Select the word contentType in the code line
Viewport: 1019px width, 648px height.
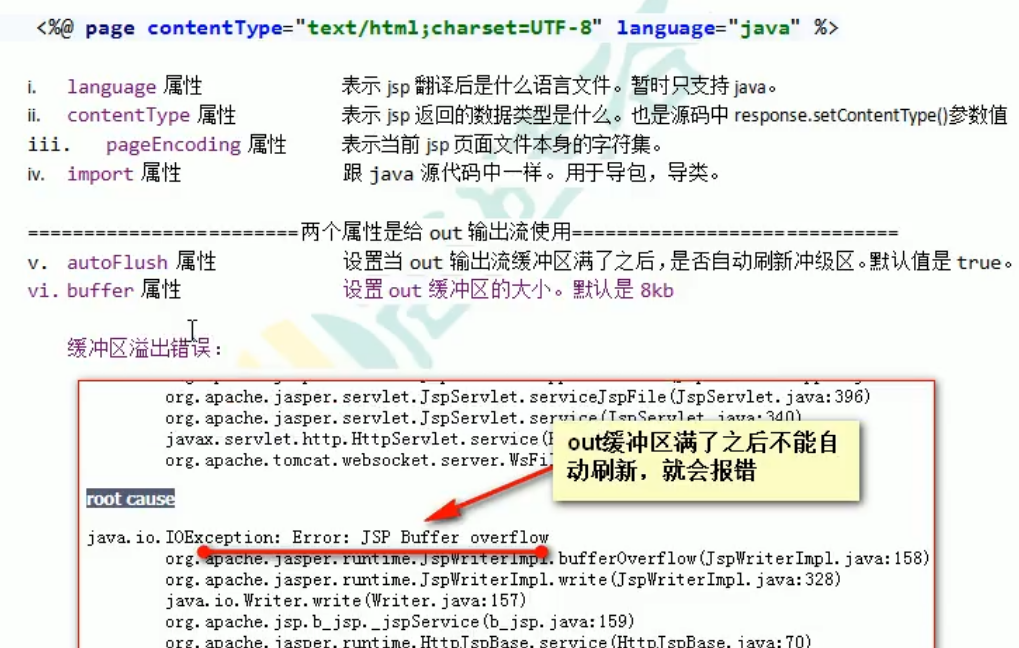[215, 28]
